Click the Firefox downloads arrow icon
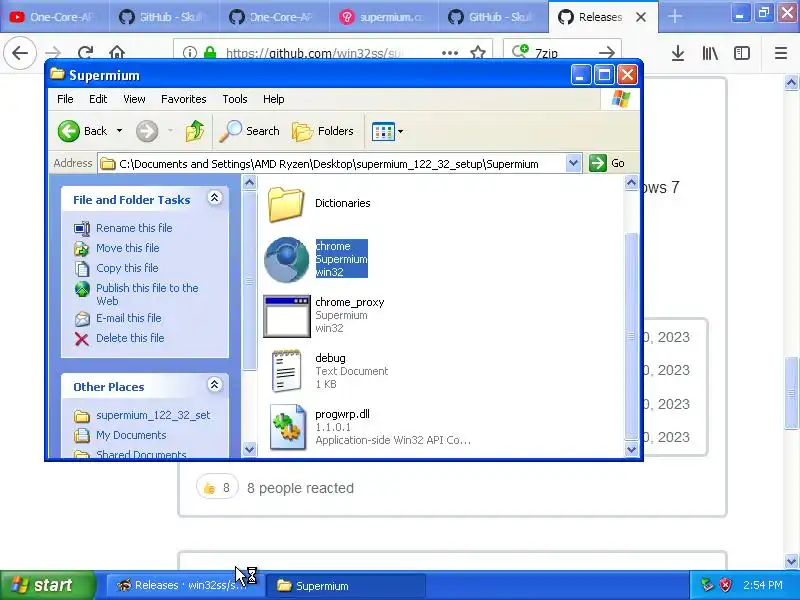 [x=678, y=53]
